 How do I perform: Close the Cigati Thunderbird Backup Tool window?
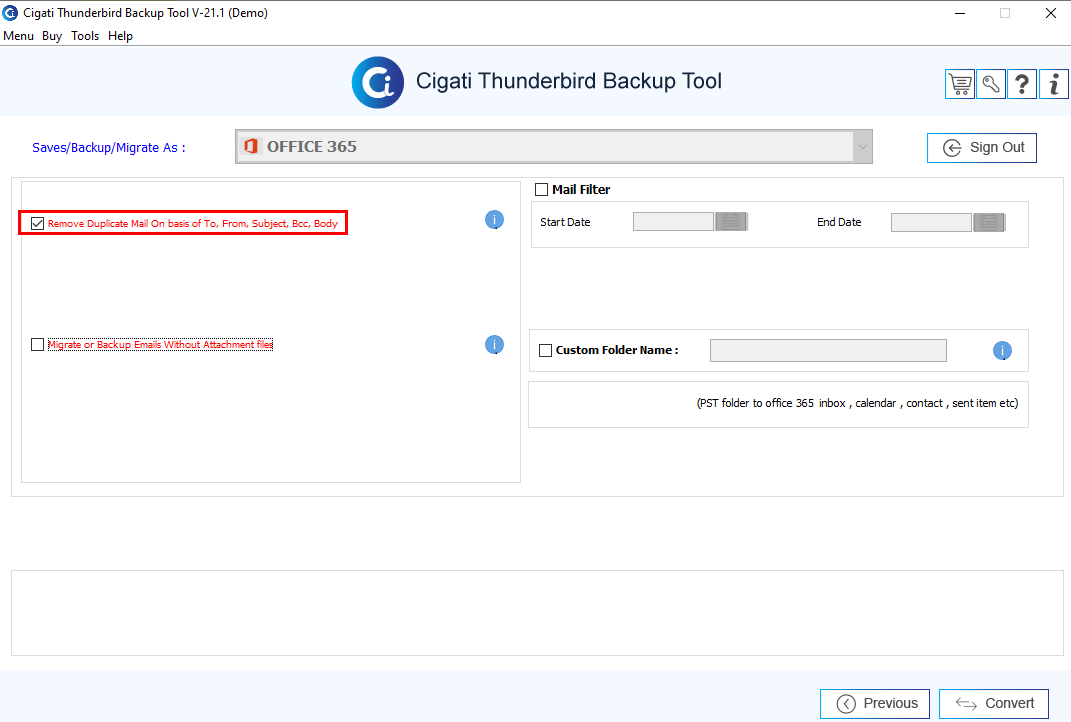pyautogui.click(x=1051, y=13)
